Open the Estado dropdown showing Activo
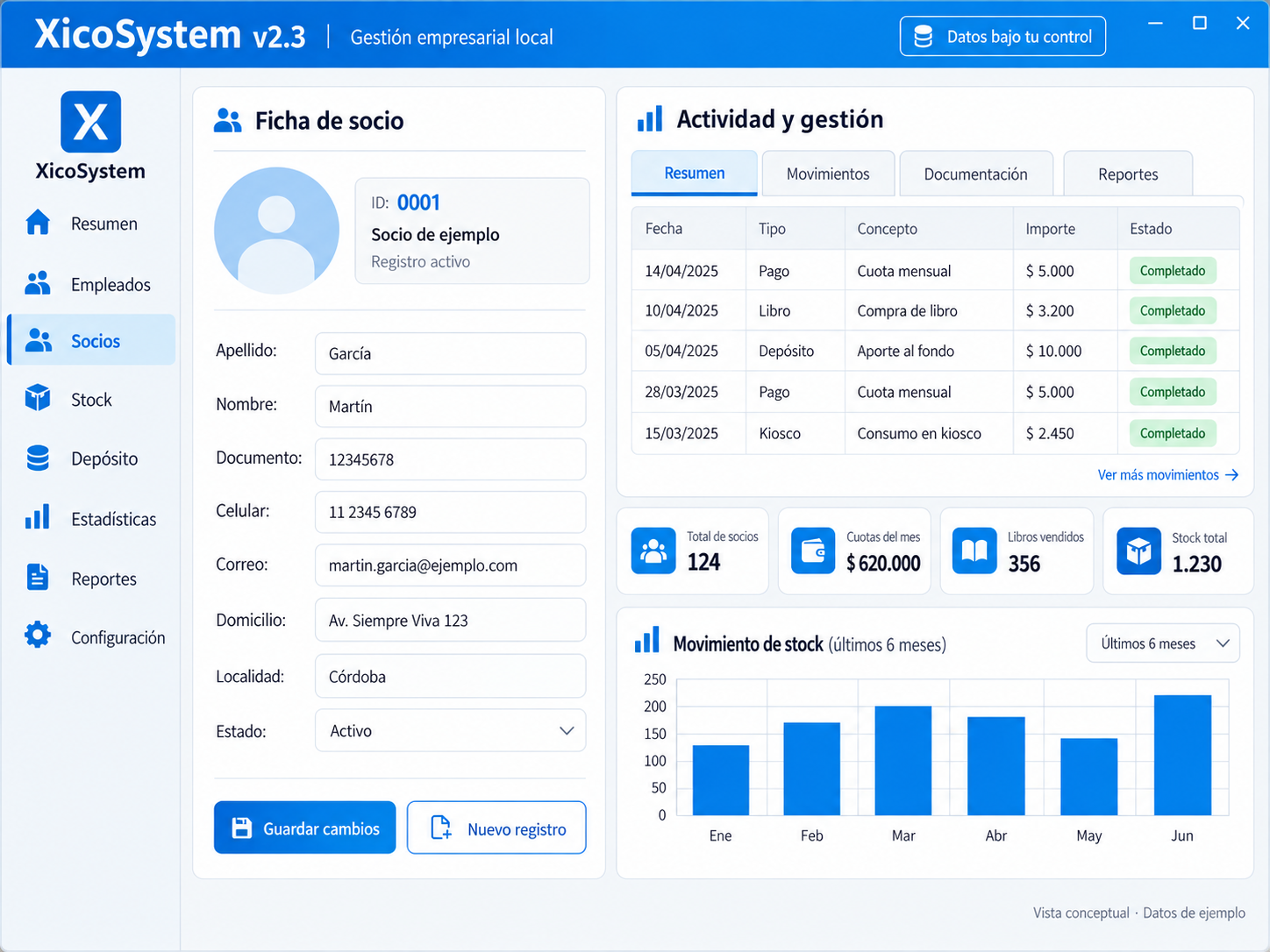The image size is (1270, 952). [450, 730]
